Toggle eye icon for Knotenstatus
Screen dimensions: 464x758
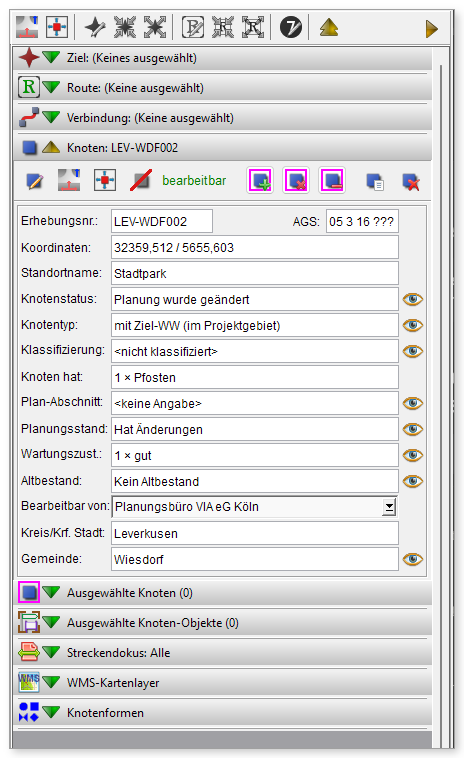[413, 299]
